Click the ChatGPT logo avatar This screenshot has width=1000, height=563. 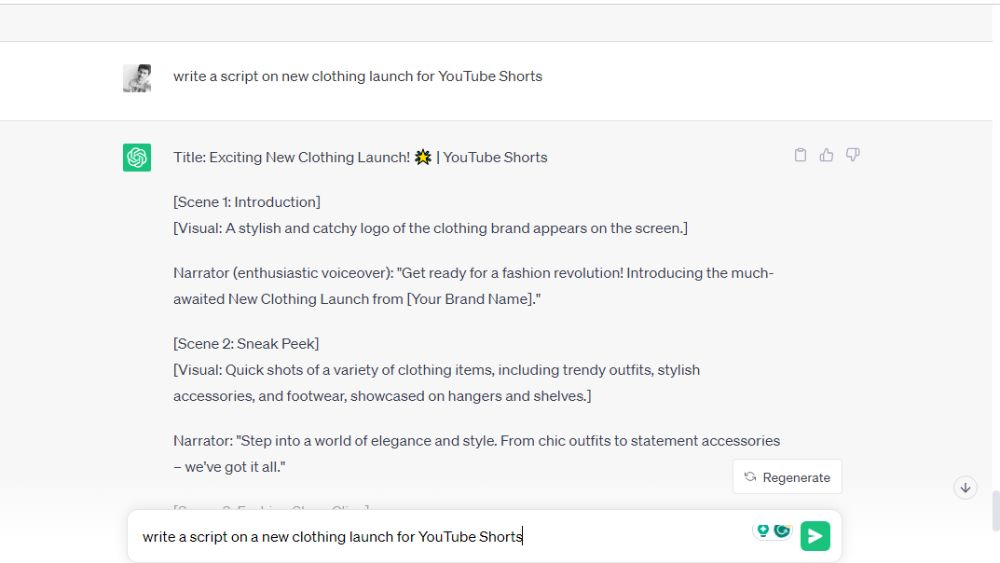tap(137, 157)
